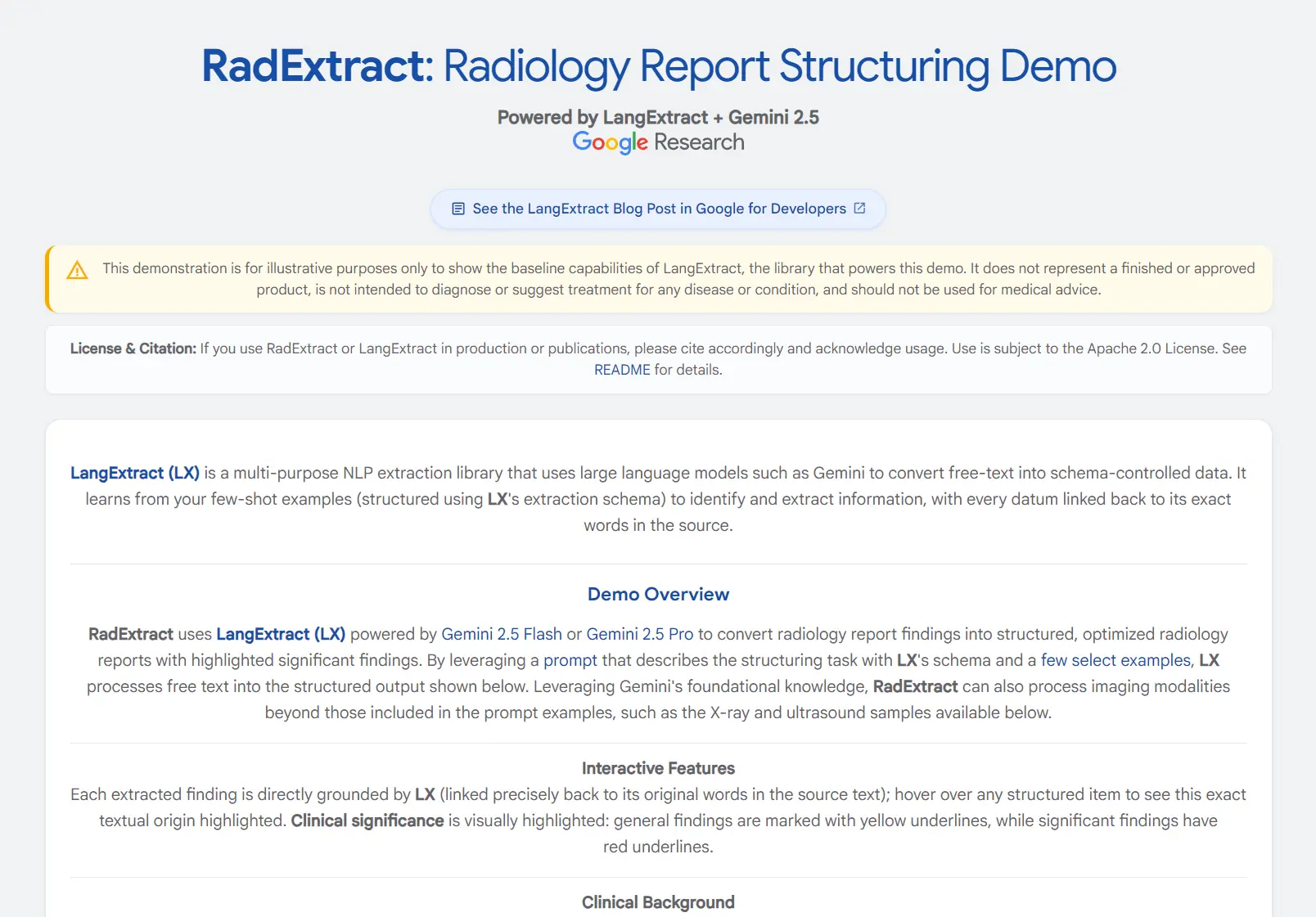Click the external-link icon after blog post text
This screenshot has height=917, width=1316.
(x=859, y=209)
